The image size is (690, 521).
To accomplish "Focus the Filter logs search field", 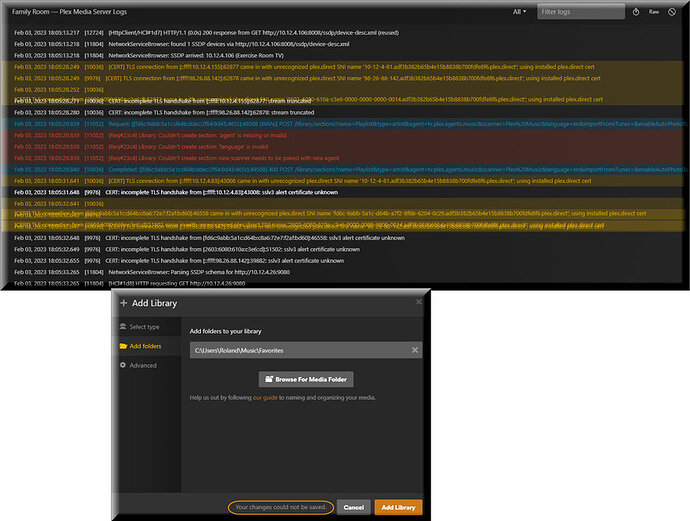I will coord(580,12).
